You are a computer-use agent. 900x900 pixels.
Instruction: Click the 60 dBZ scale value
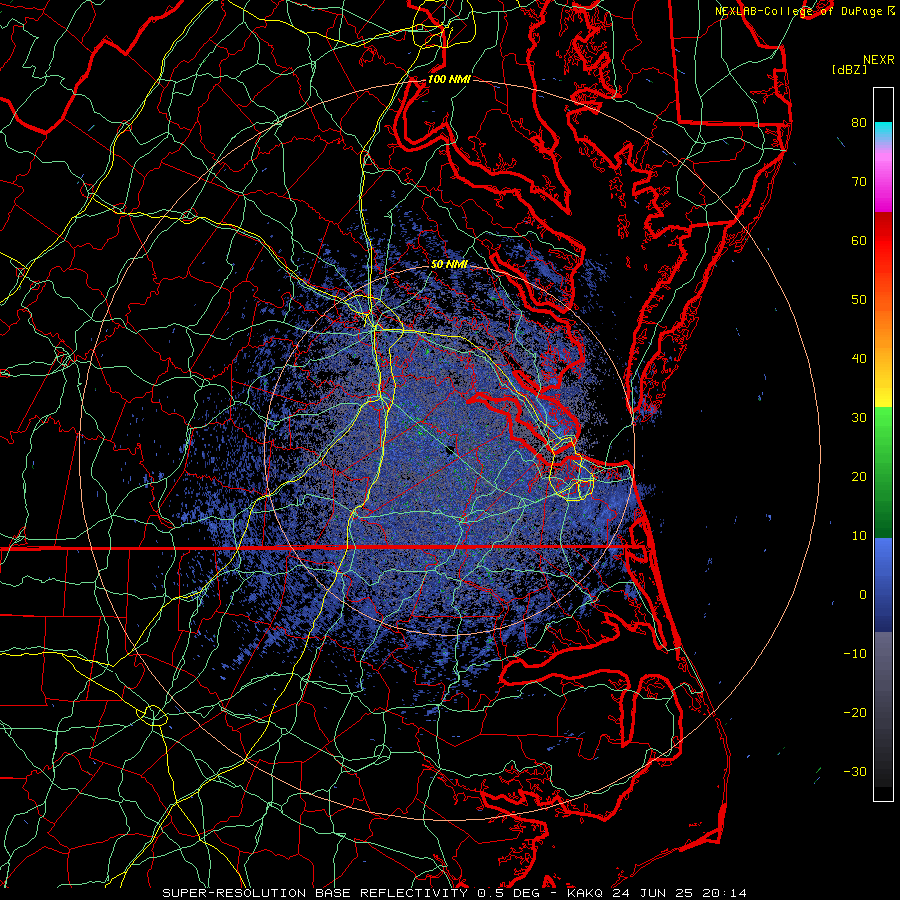859,241
